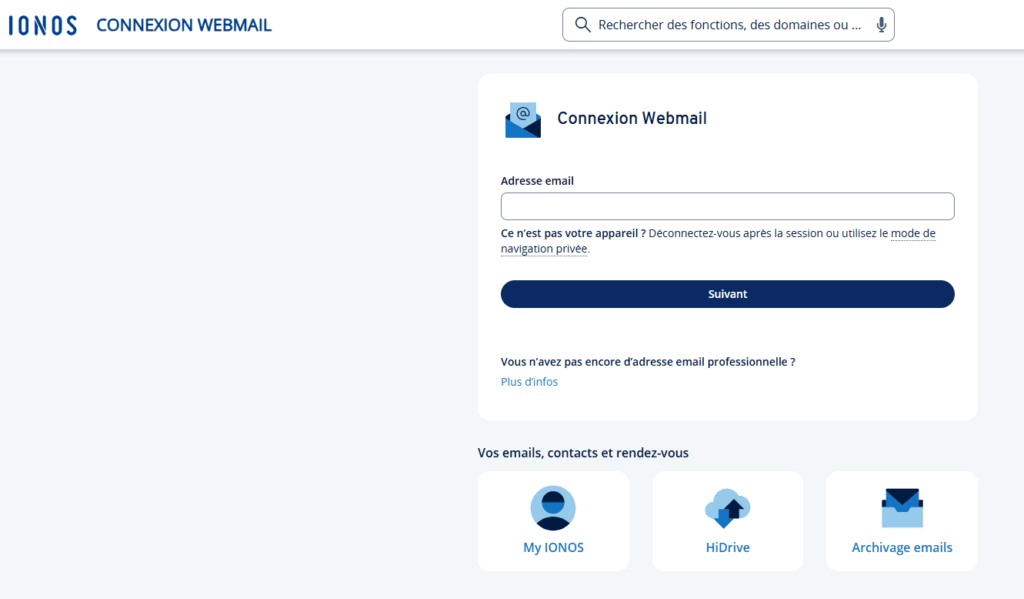Viewport: 1024px width, 599px height.
Task: Activate the microphone voice search icon
Action: pos(881,25)
